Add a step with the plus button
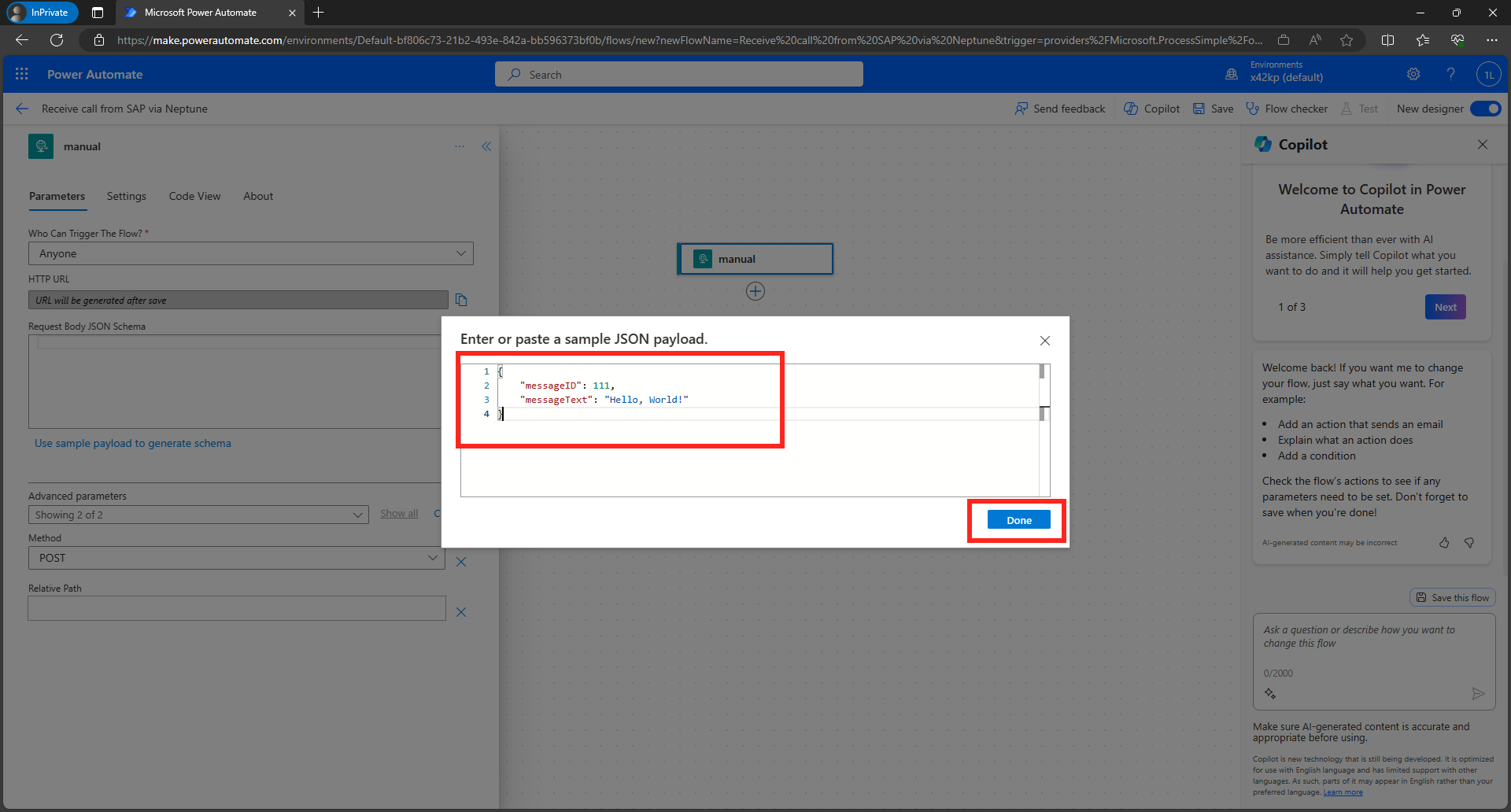This screenshot has height=812, width=1511. pyautogui.click(x=755, y=291)
